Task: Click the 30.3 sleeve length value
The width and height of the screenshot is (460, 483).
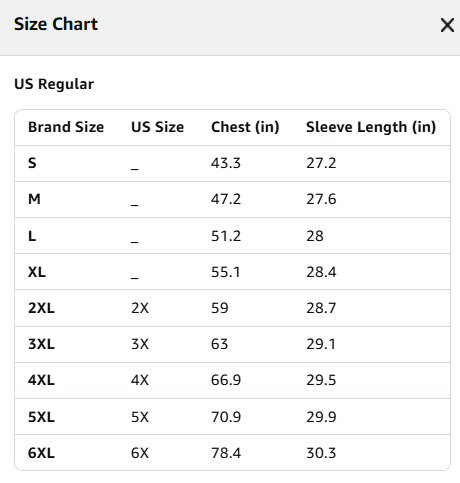Action: pyautogui.click(x=321, y=453)
